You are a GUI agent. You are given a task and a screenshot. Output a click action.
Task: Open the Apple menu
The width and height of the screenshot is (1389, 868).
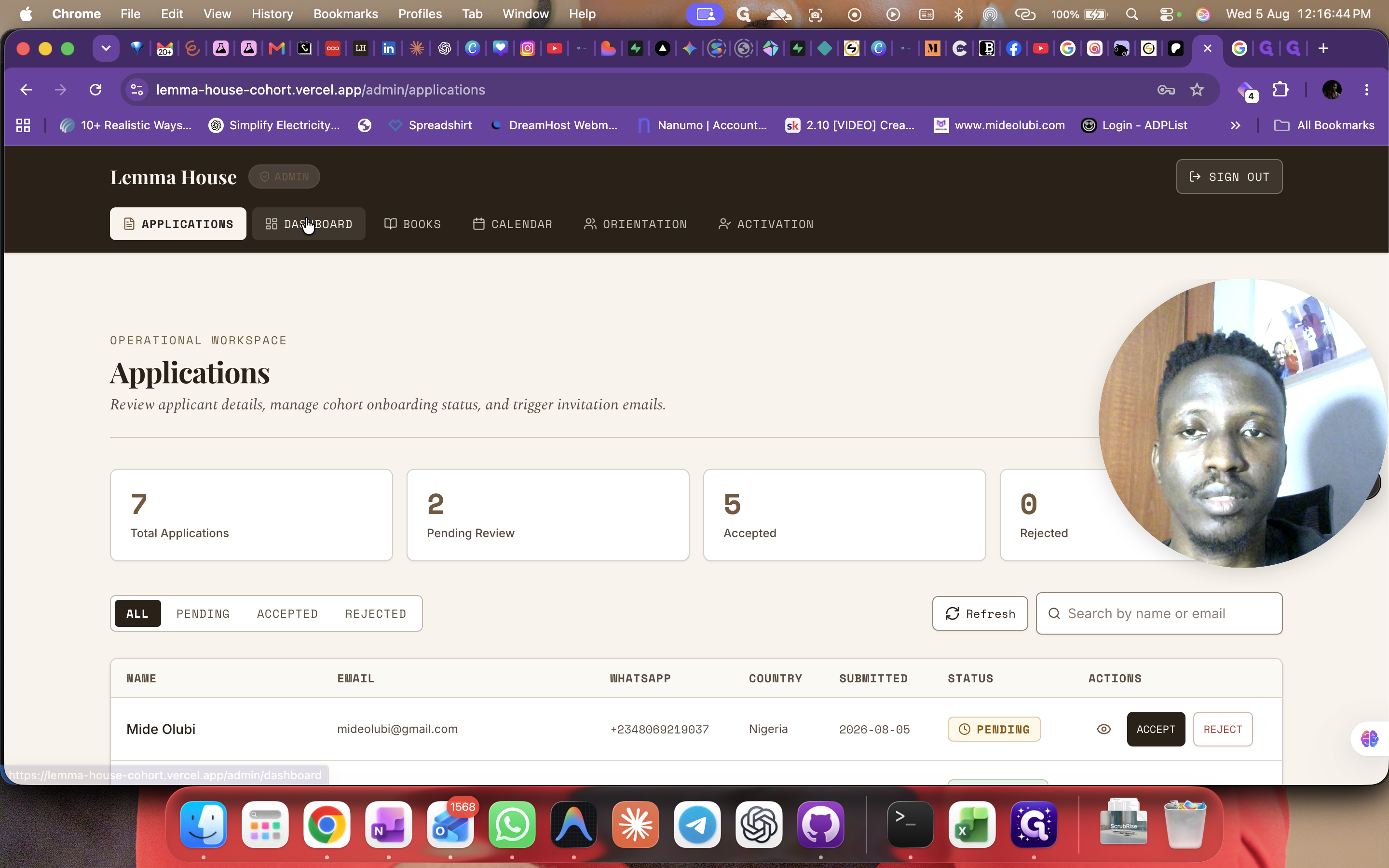[x=26, y=14]
